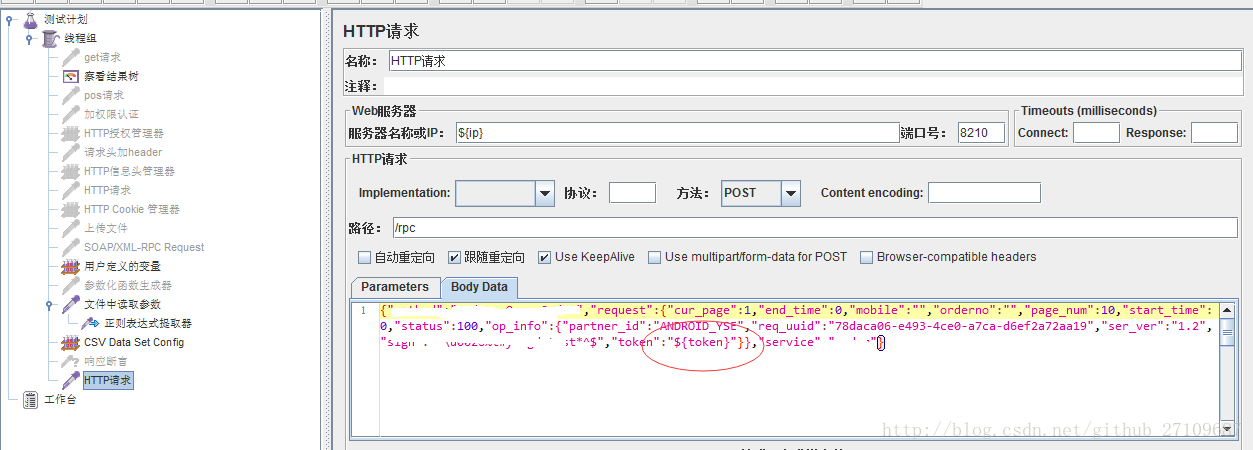Toggle the 自动重定向 checkbox

365,257
